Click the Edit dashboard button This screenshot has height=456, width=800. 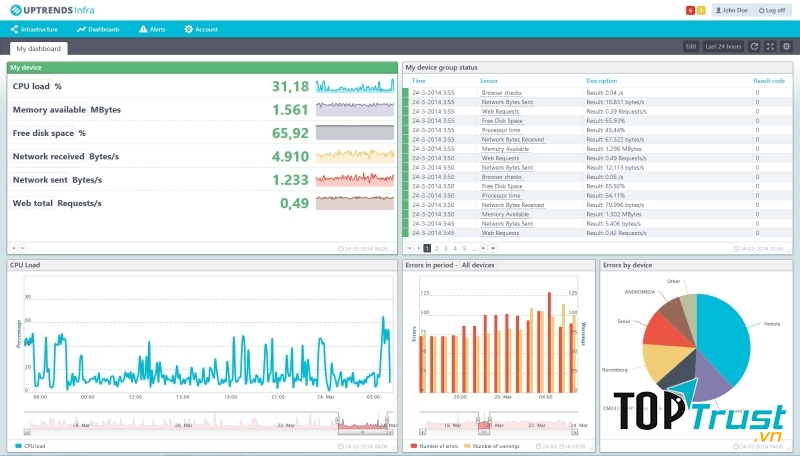[691, 46]
